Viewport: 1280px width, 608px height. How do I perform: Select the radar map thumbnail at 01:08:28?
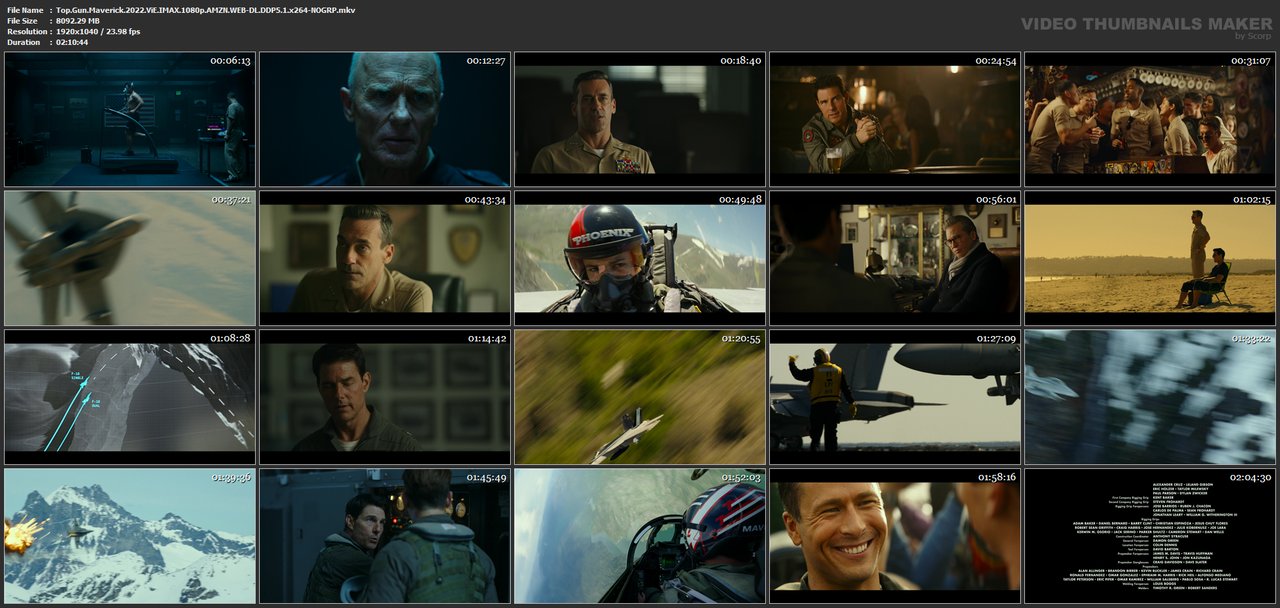(x=130, y=397)
